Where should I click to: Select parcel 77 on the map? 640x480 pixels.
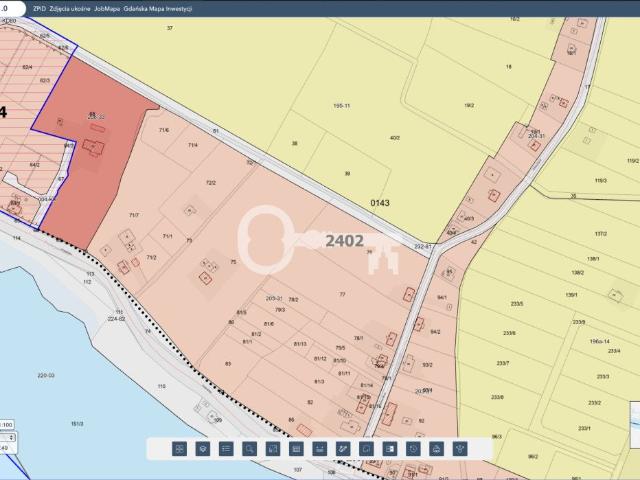click(x=342, y=294)
